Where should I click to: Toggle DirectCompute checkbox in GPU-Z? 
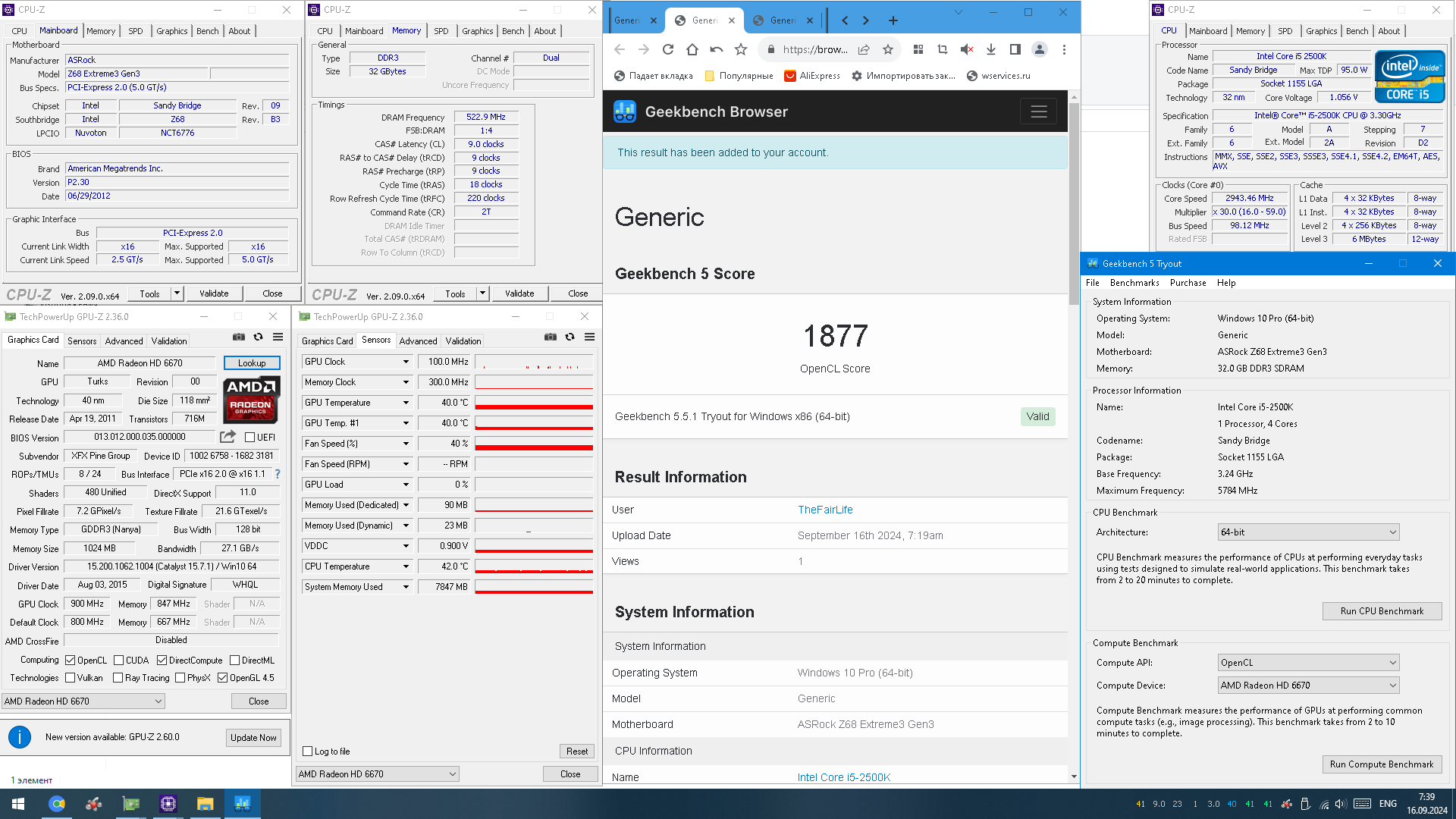coord(162,661)
